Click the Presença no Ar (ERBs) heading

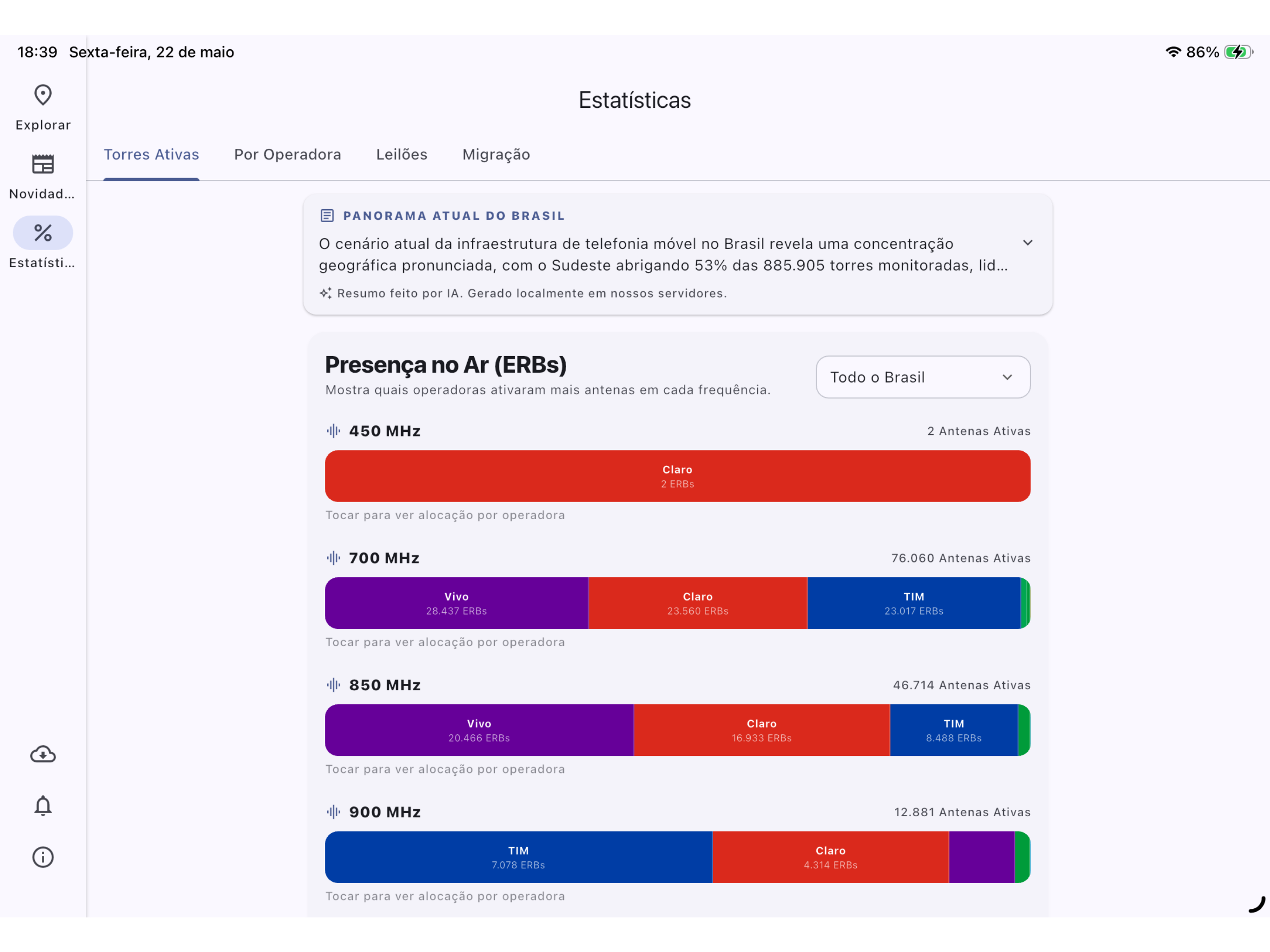pyautogui.click(x=445, y=364)
